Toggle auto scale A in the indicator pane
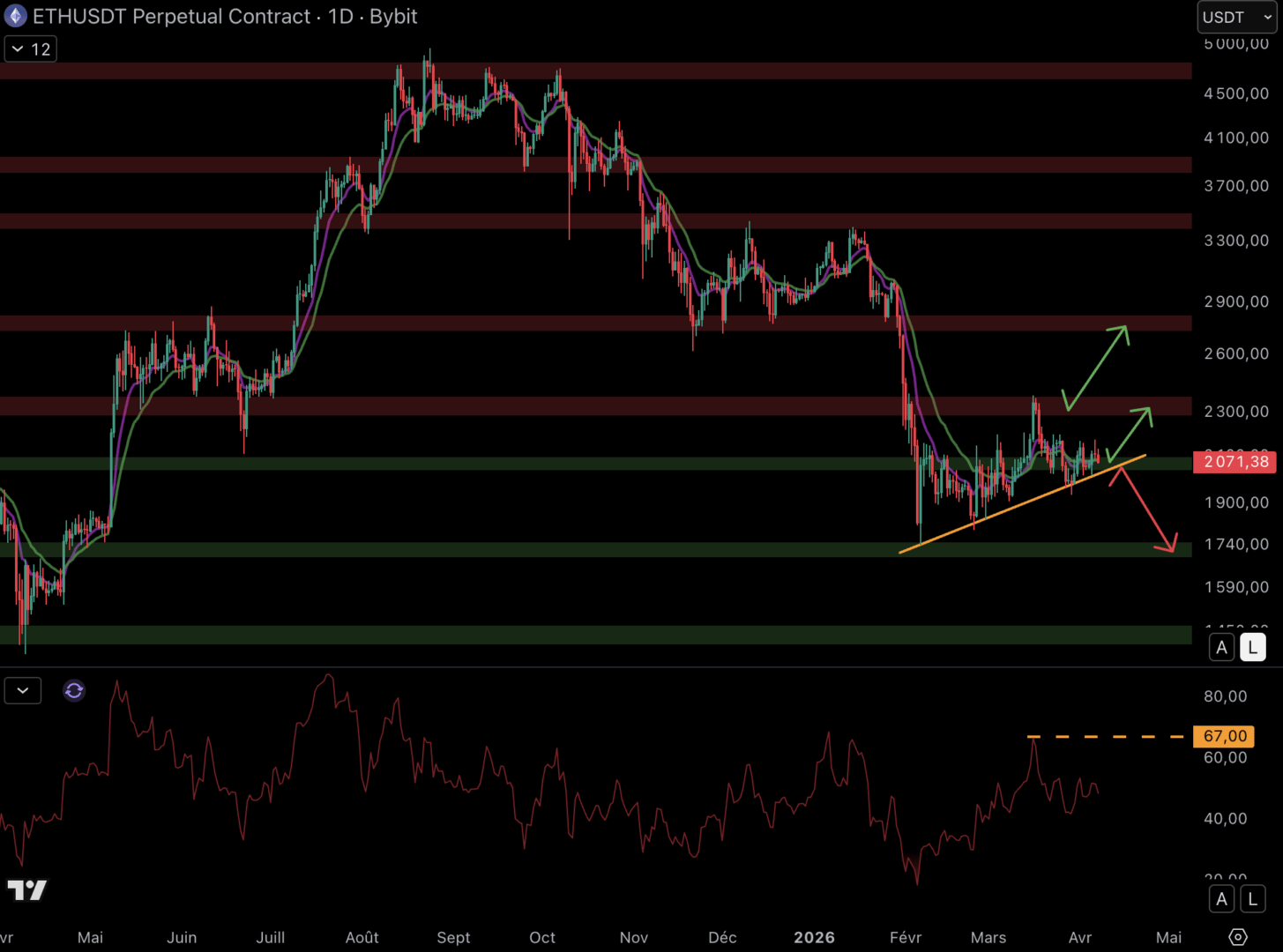 (x=1221, y=899)
